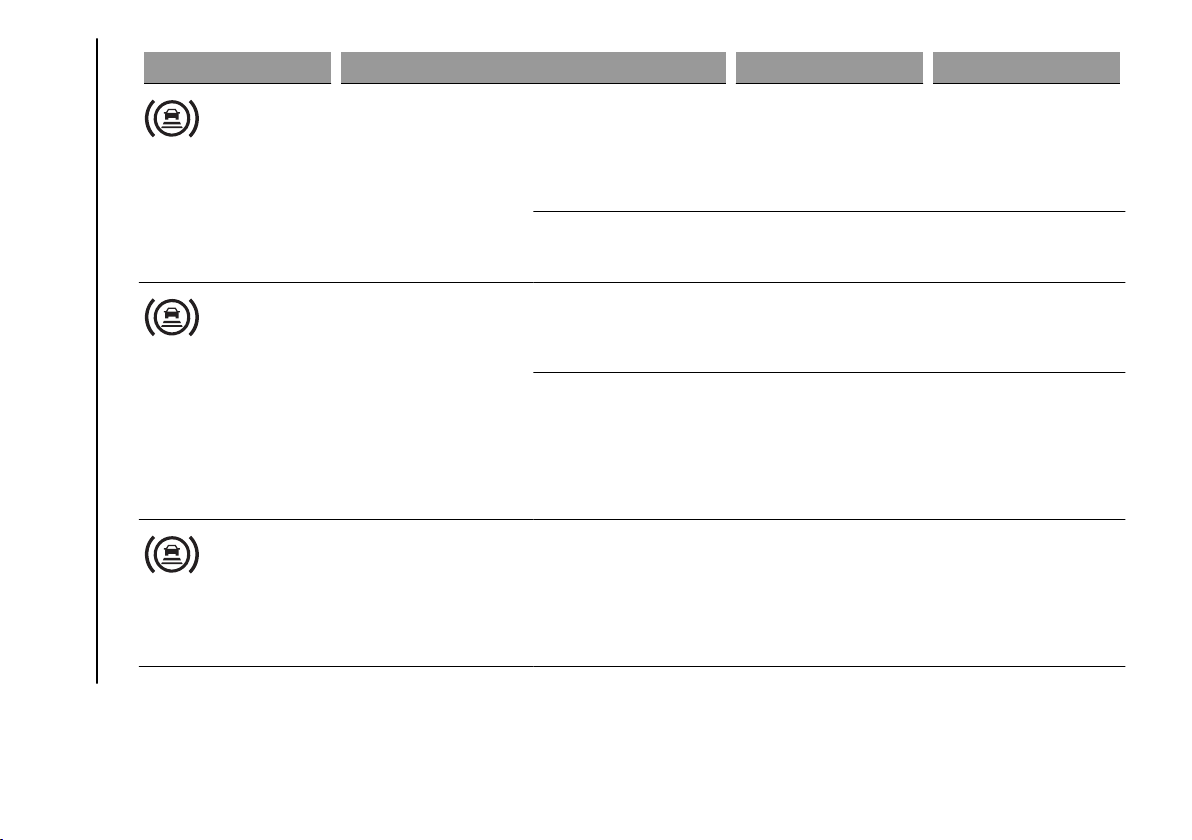Select the wide second gray column header
This screenshot has width=1192, height=840.
click(533, 67)
